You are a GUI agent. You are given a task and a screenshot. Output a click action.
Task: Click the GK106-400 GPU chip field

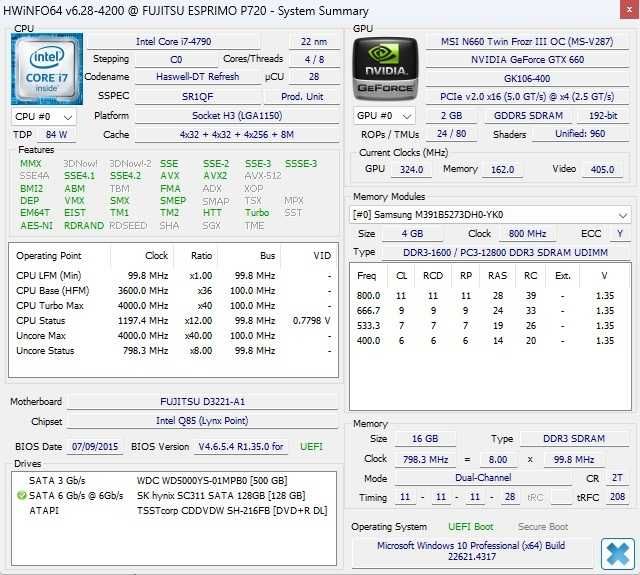[527, 78]
